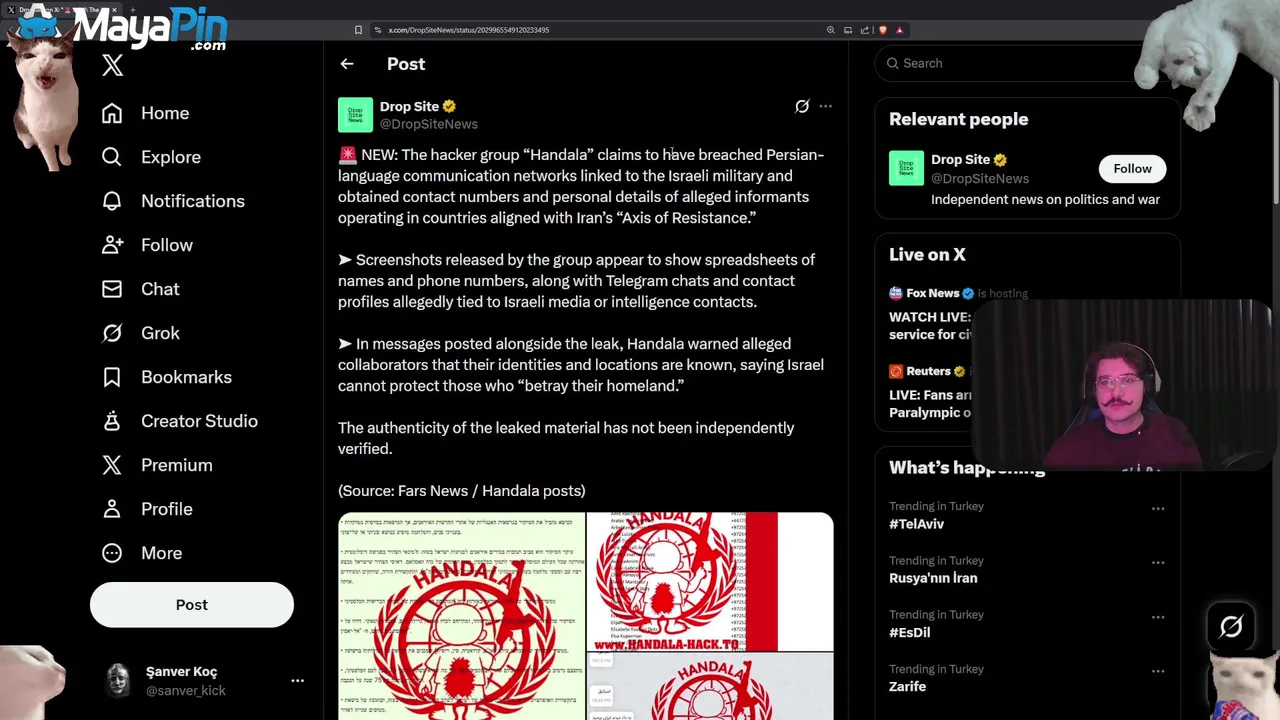Click the search magnifier icon
The width and height of the screenshot is (1280, 720).
coord(893,63)
